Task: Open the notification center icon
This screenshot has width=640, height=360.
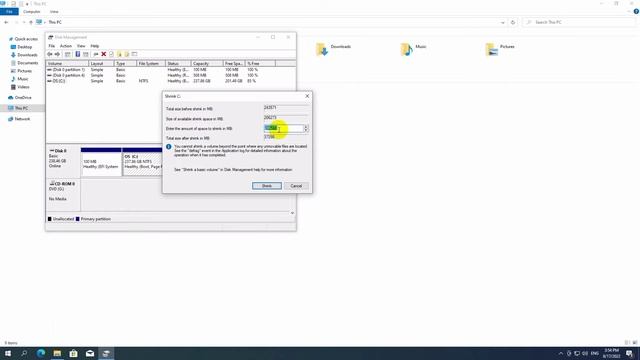Action: [x=630, y=353]
